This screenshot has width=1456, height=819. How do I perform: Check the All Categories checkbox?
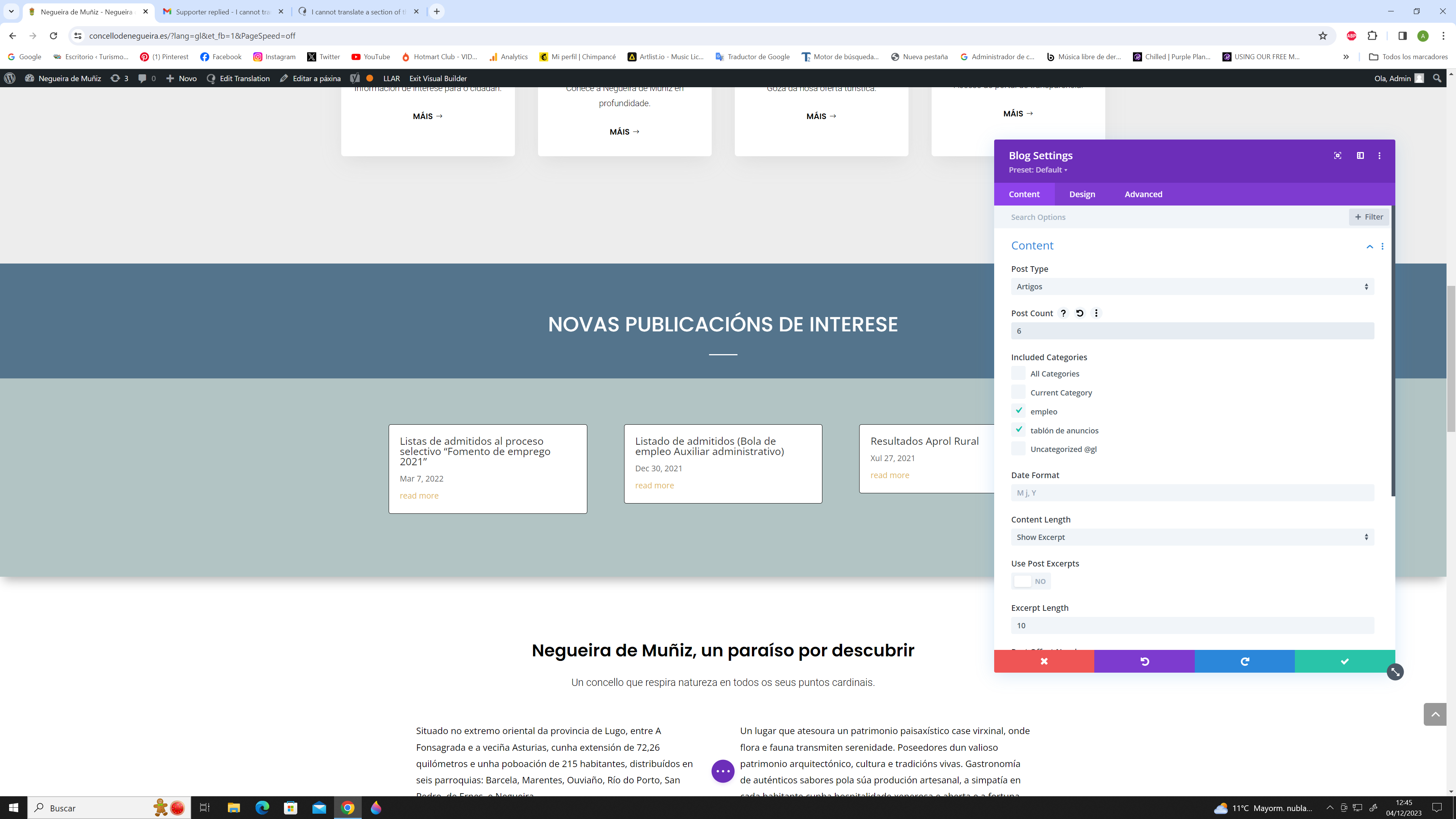1018,373
